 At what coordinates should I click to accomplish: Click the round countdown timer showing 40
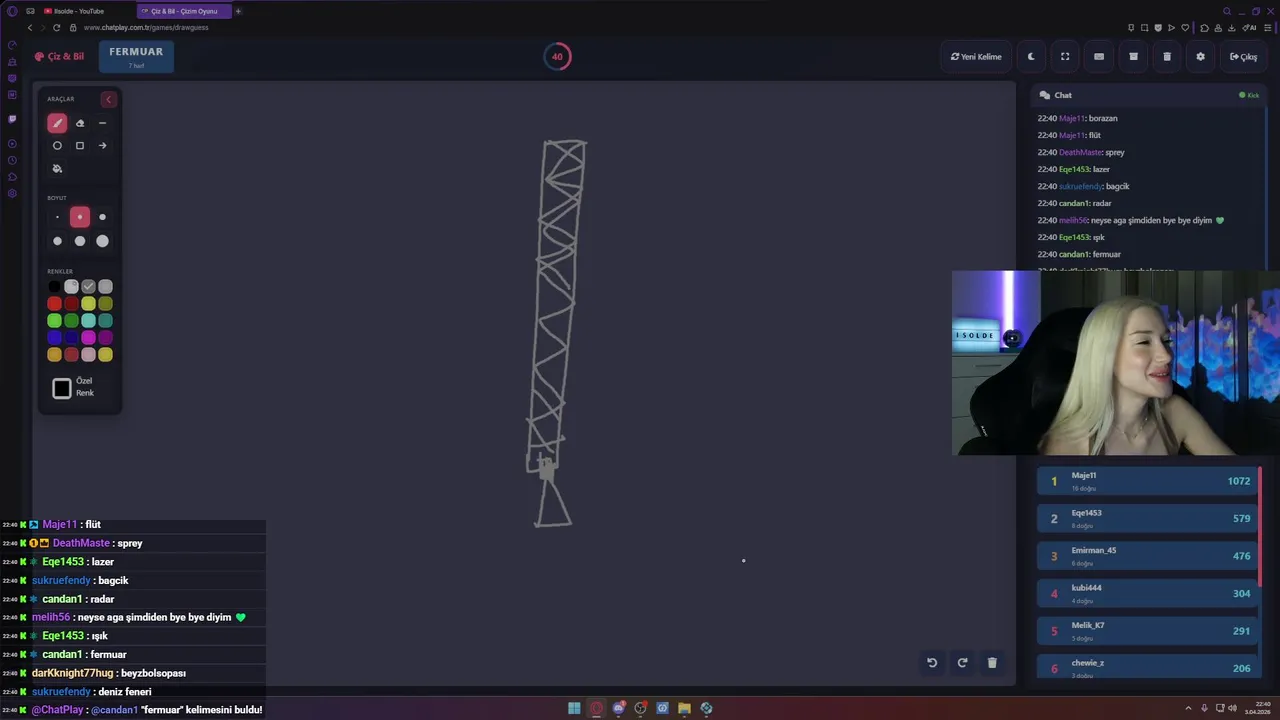pos(557,57)
